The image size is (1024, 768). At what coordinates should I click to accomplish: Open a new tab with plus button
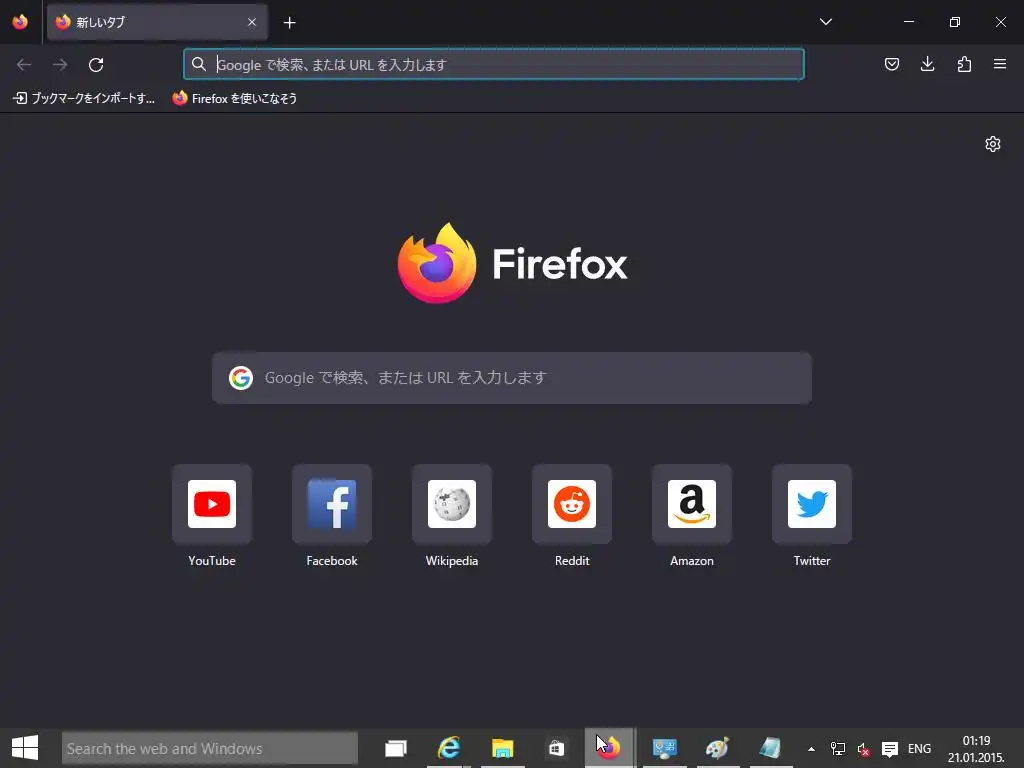(x=289, y=23)
